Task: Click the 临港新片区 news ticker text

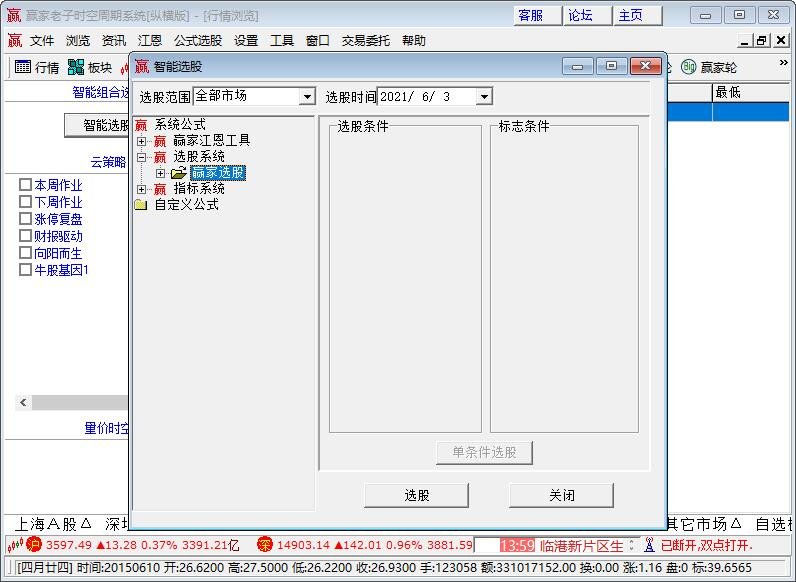Action: tap(581, 545)
